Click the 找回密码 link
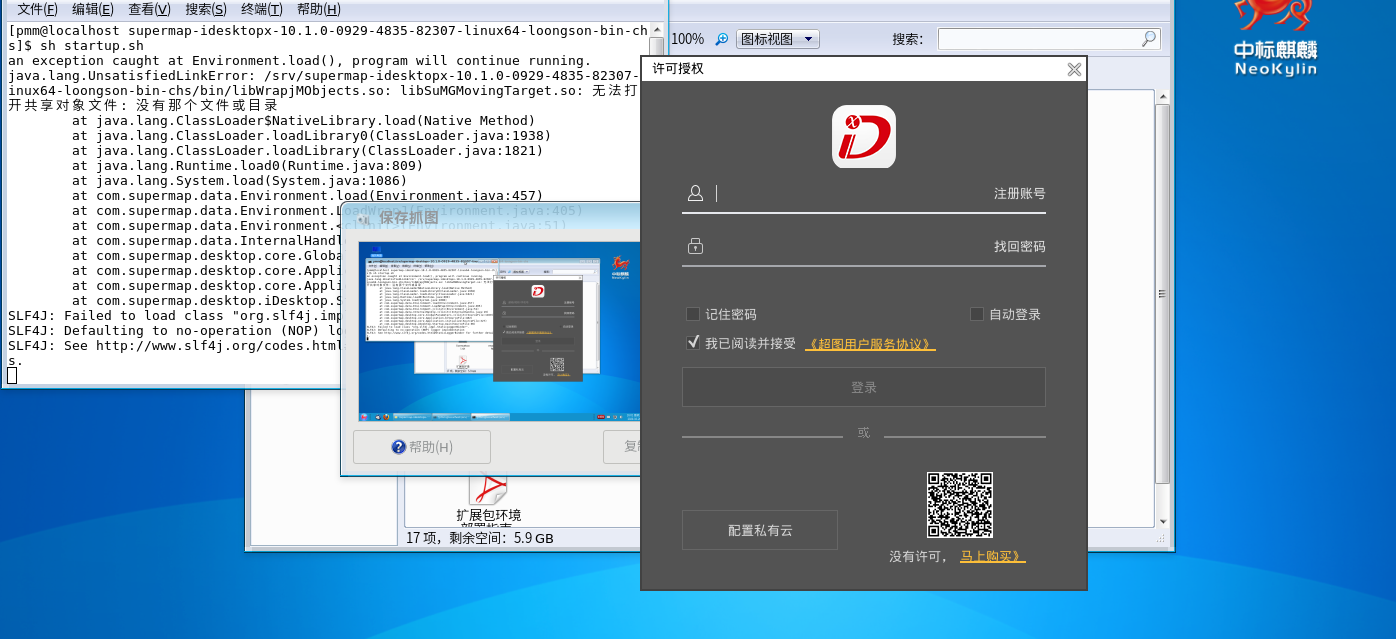 pyautogui.click(x=1019, y=247)
